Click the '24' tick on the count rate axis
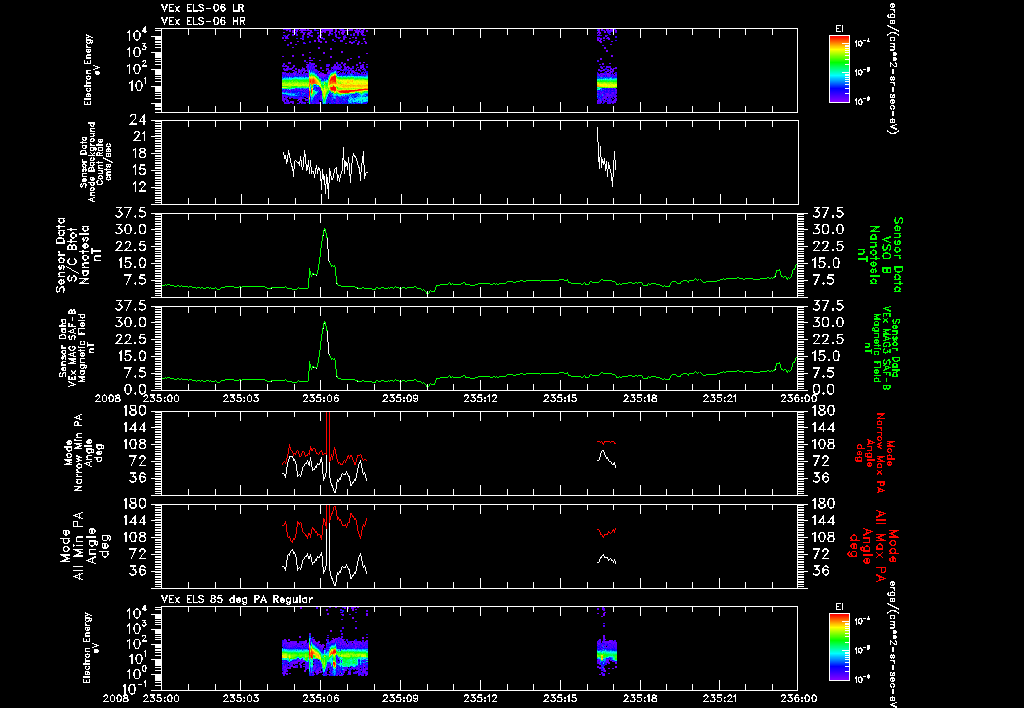The image size is (1024, 708). pyautogui.click(x=140, y=120)
